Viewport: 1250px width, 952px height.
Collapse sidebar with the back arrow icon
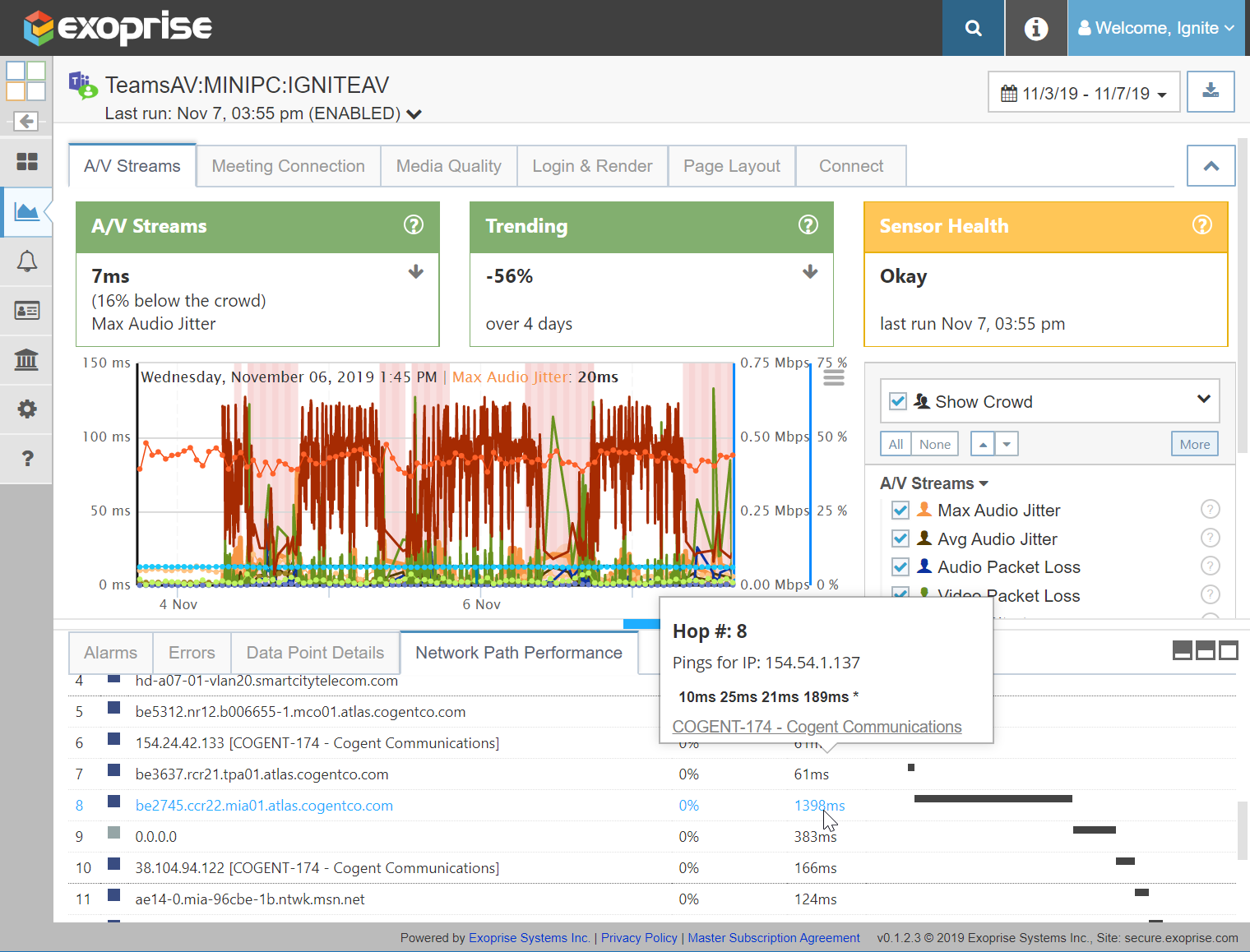point(26,121)
